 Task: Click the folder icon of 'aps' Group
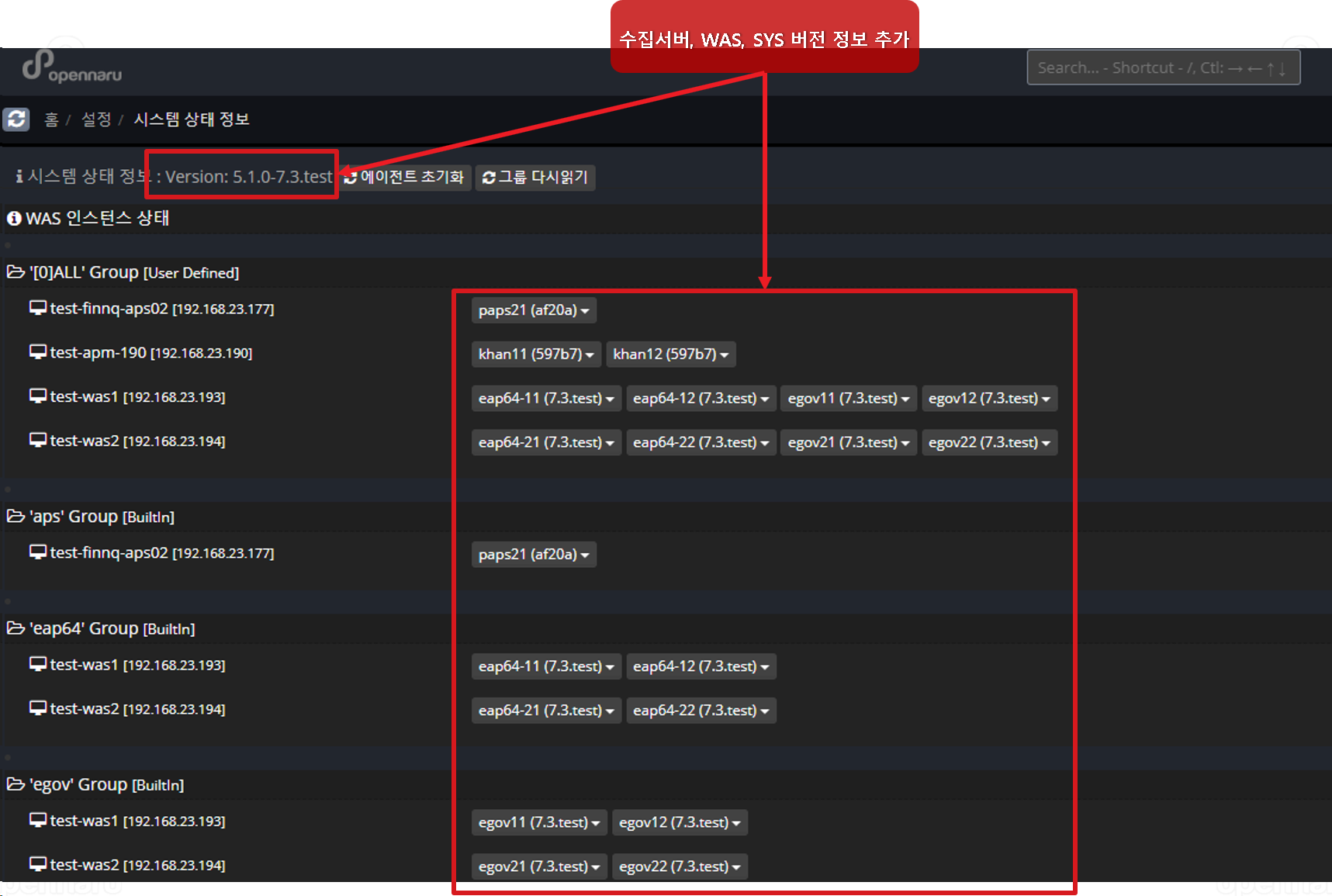15,515
